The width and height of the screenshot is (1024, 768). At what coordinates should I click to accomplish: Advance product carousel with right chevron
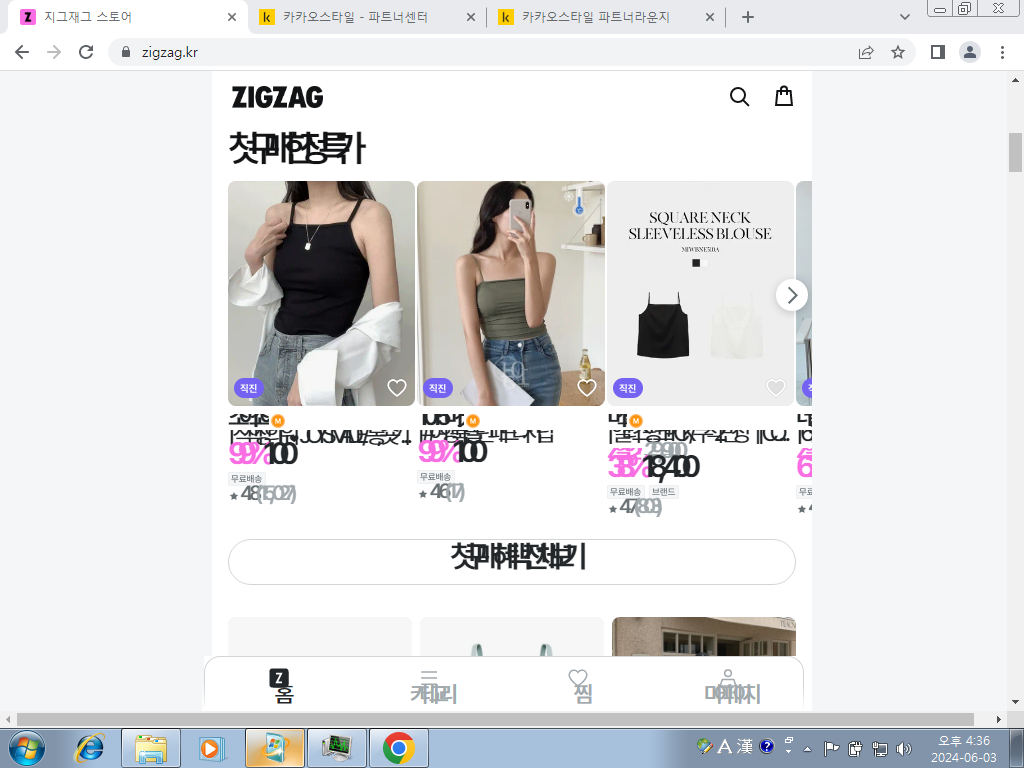(792, 295)
